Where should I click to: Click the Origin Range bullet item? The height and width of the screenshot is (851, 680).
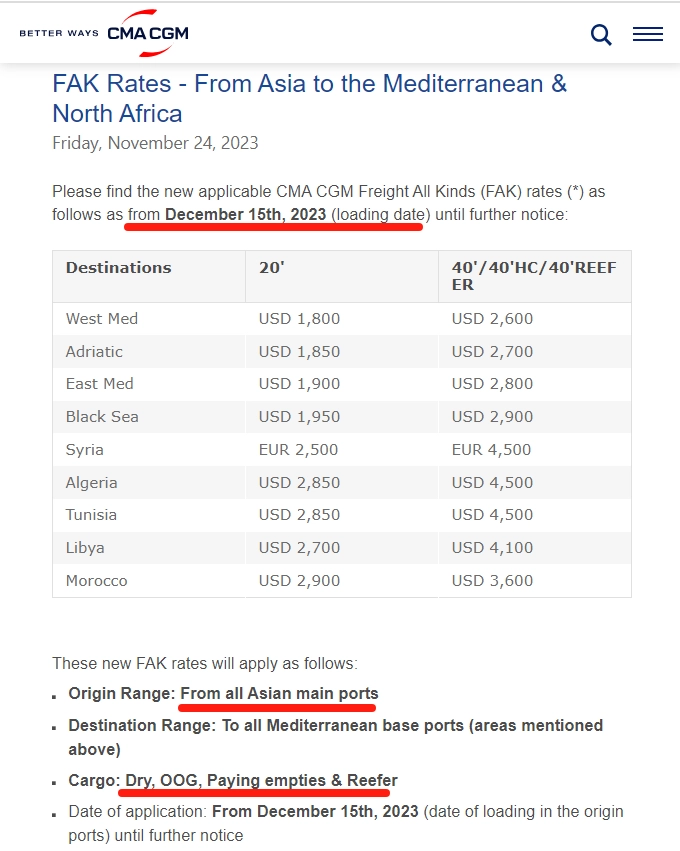223,694
